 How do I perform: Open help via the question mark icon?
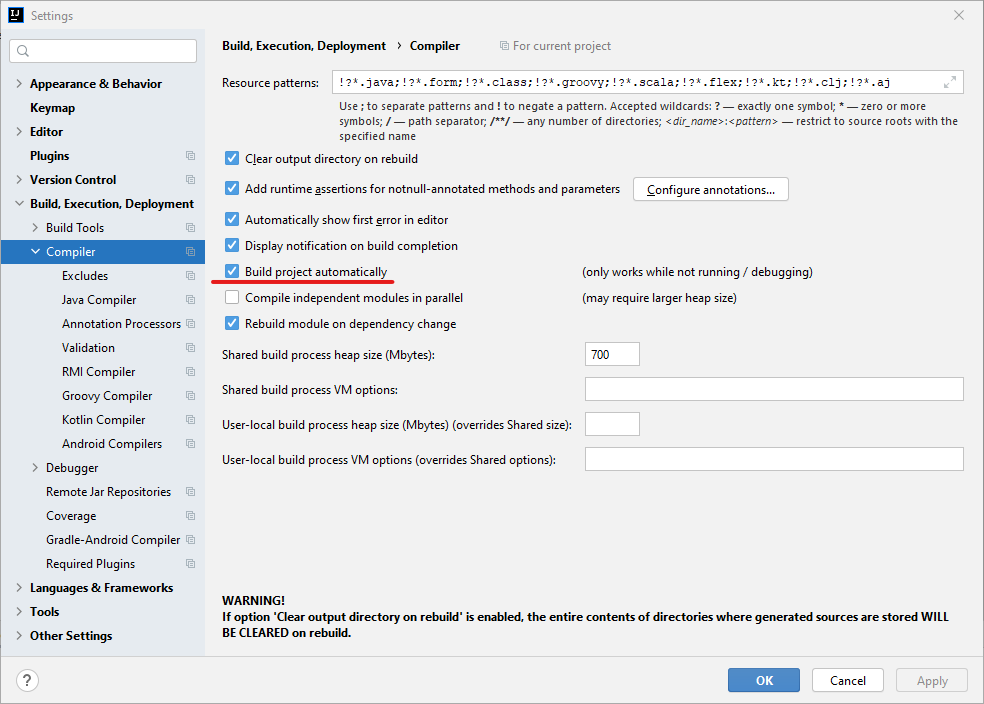26,680
